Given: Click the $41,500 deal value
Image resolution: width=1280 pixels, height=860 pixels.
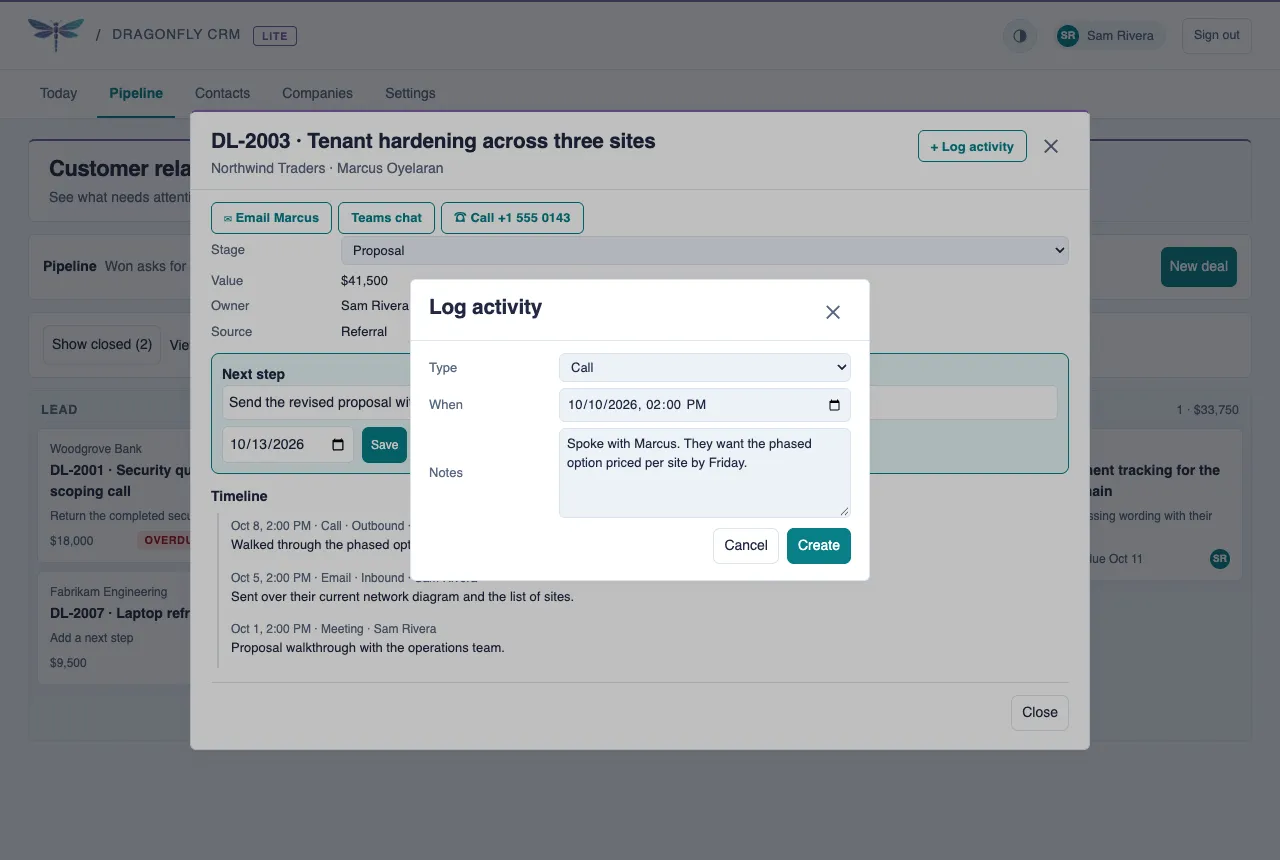Looking at the screenshot, I should click(x=364, y=281).
